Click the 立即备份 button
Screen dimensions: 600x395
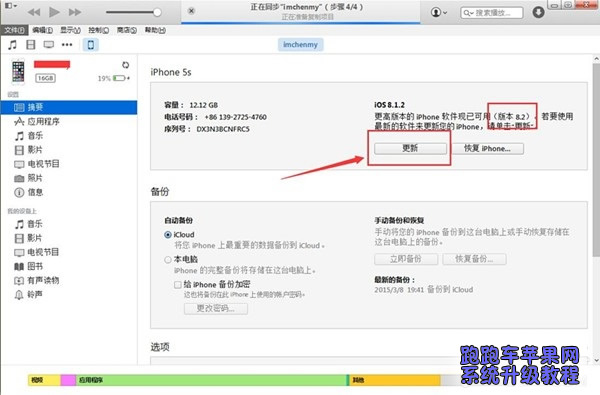coord(406,259)
